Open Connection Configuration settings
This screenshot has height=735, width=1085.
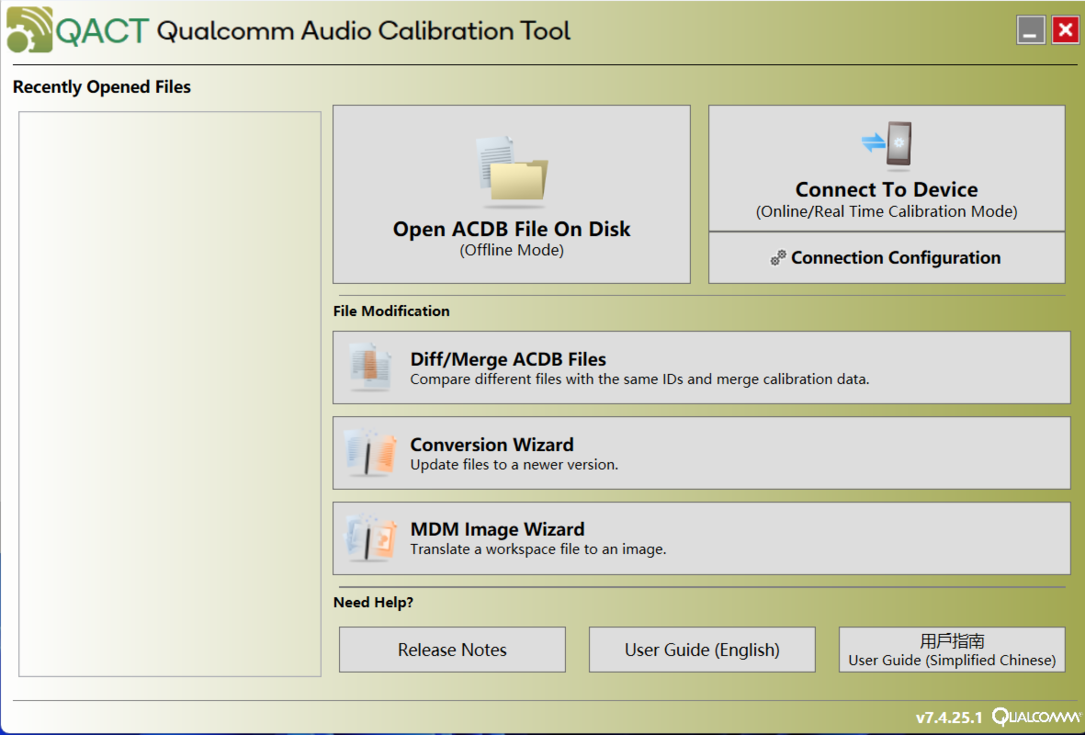886,257
